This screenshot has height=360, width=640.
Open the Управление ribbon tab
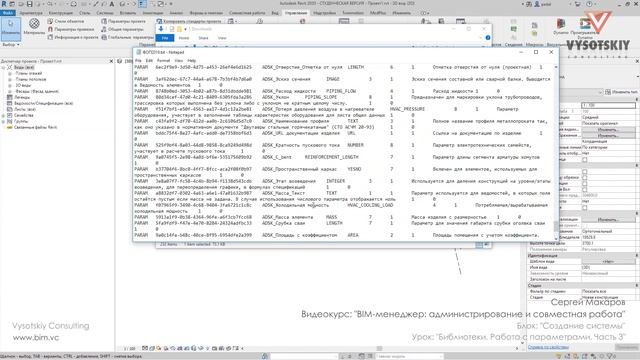coord(296,13)
